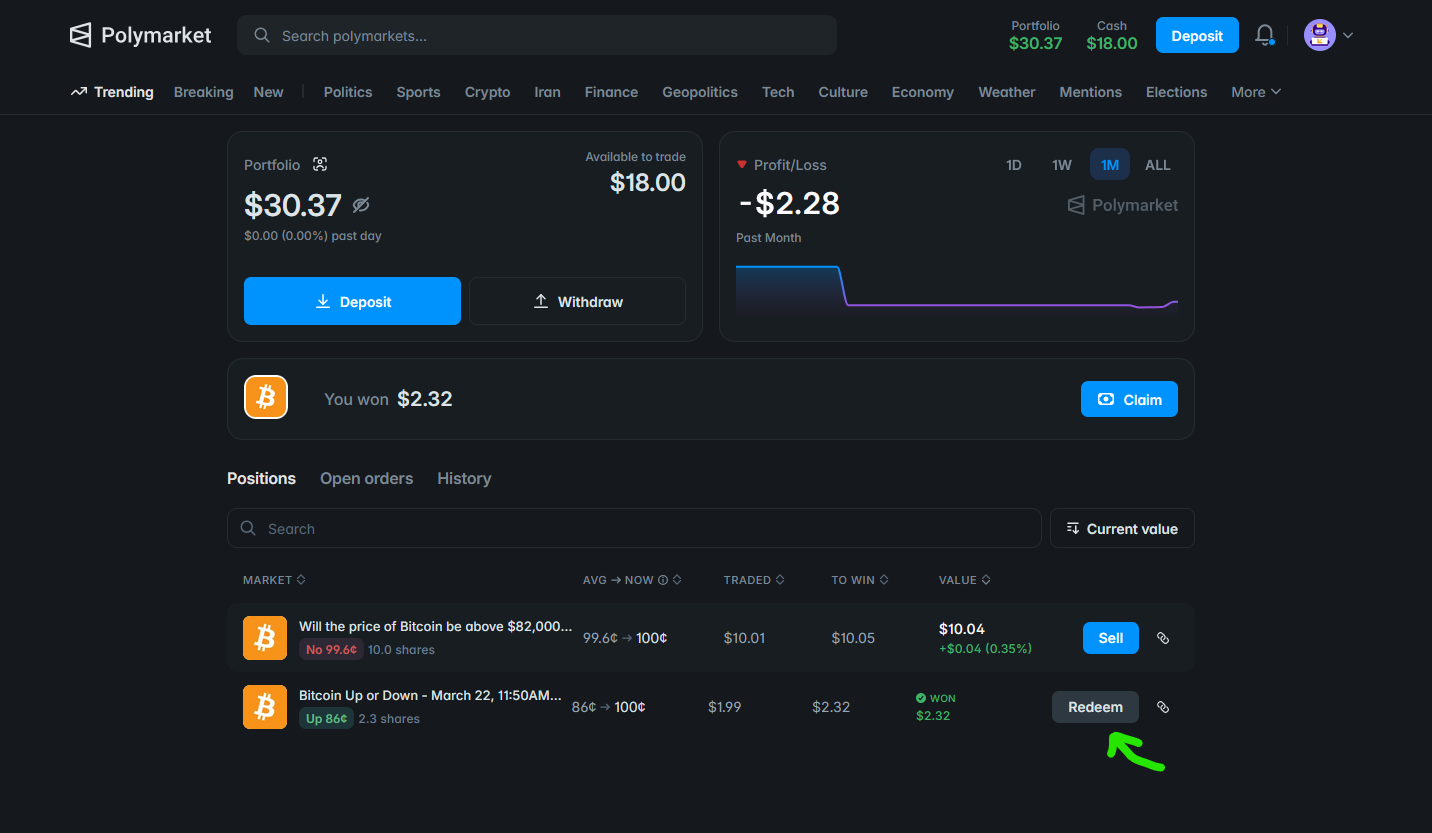The image size is (1432, 833).
Task: Select the 1D profit/loss range
Action: (x=1014, y=165)
